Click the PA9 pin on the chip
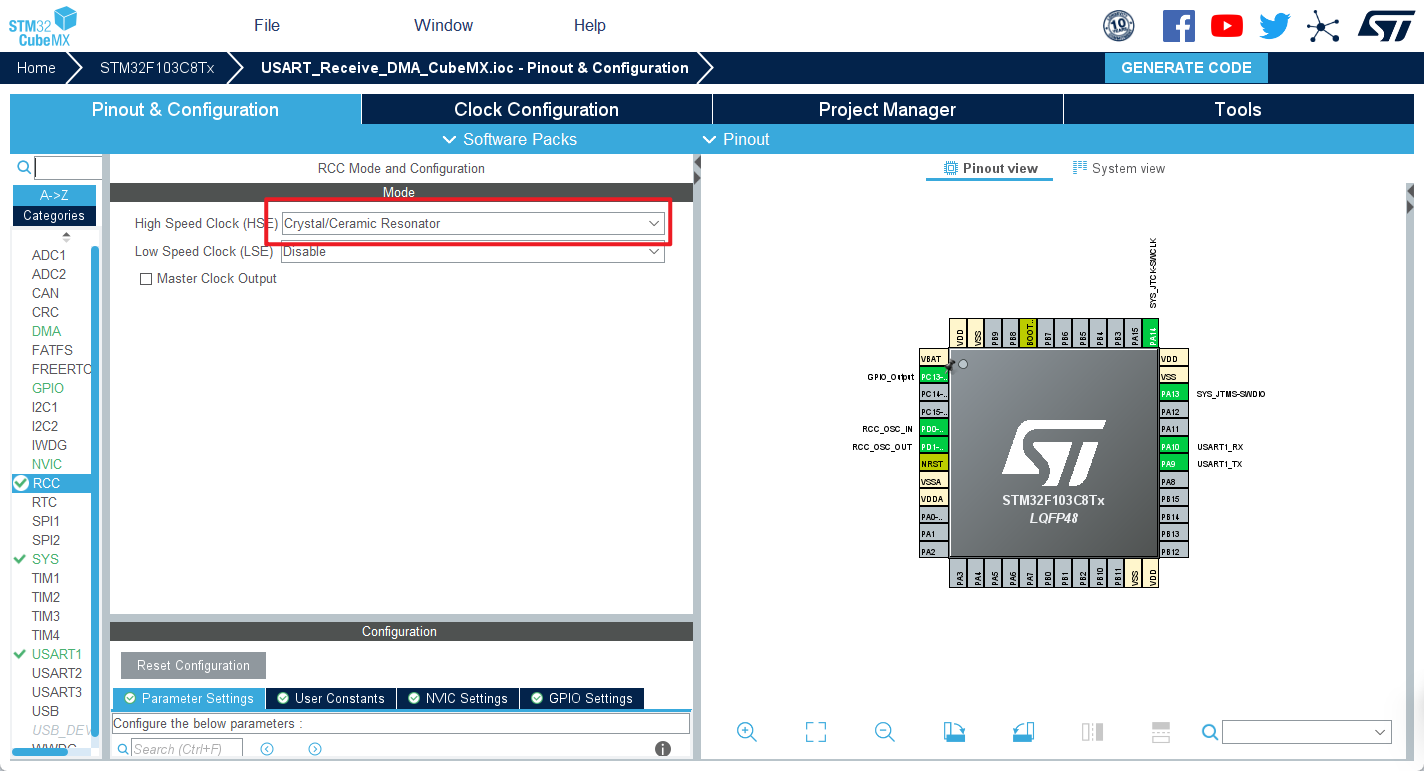1424x771 pixels. click(x=1174, y=464)
